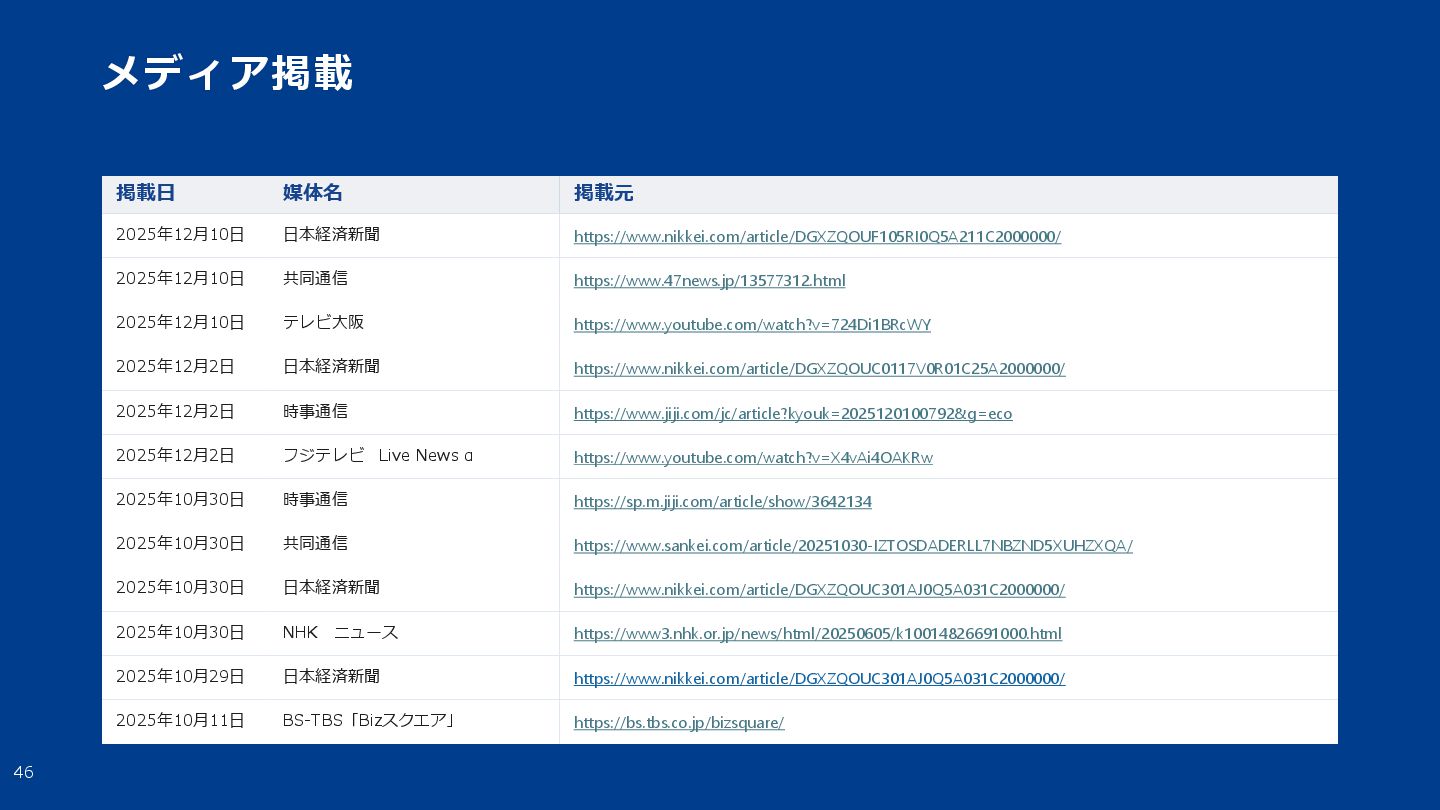The width and height of the screenshot is (1440, 810).
Task: Open the bs.tbs.co.jp/bizsquare link
Action: (x=679, y=722)
